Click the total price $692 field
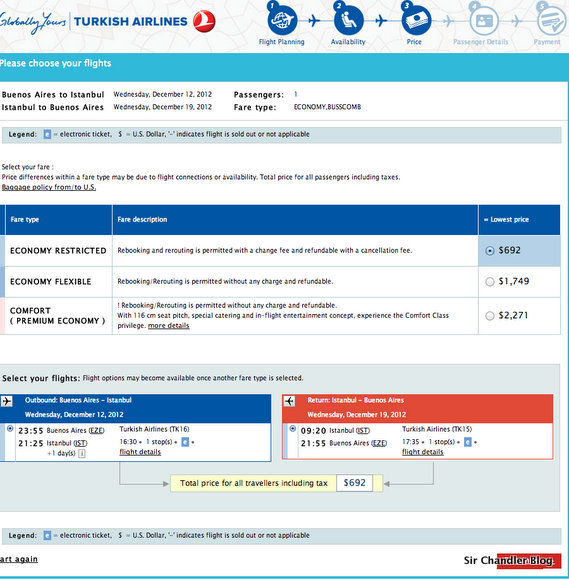 (354, 483)
